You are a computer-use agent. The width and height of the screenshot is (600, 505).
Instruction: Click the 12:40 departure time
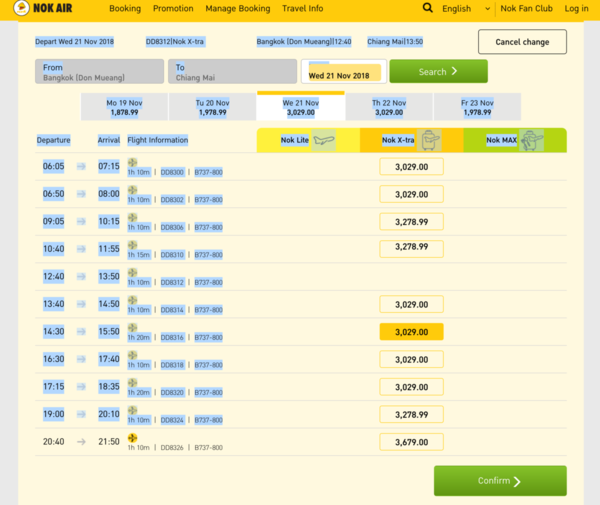(54, 276)
